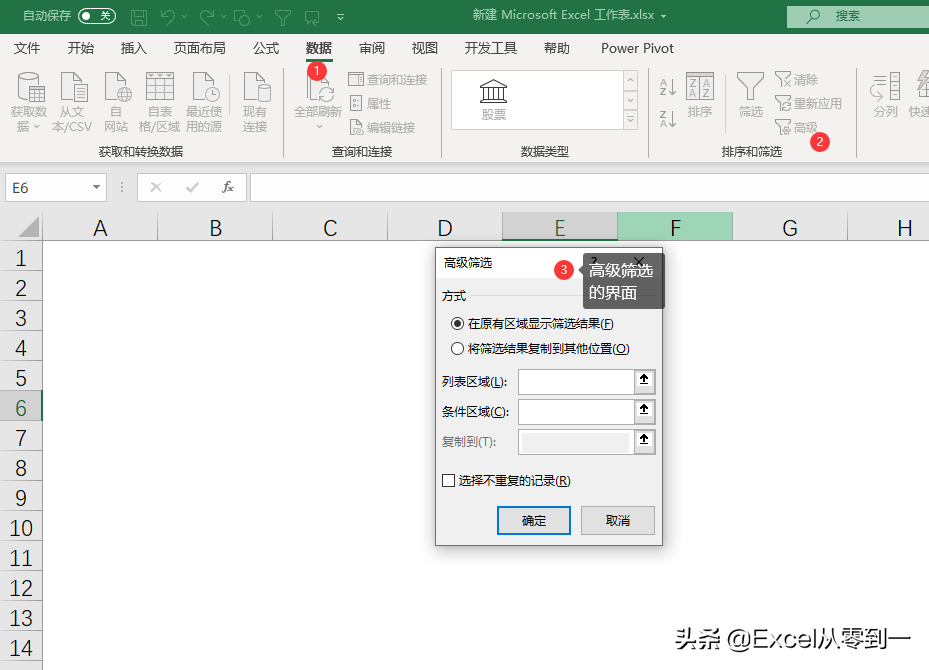Click the 筛选 (Filter) funnel icon
This screenshot has height=670, width=929.
(x=750, y=89)
